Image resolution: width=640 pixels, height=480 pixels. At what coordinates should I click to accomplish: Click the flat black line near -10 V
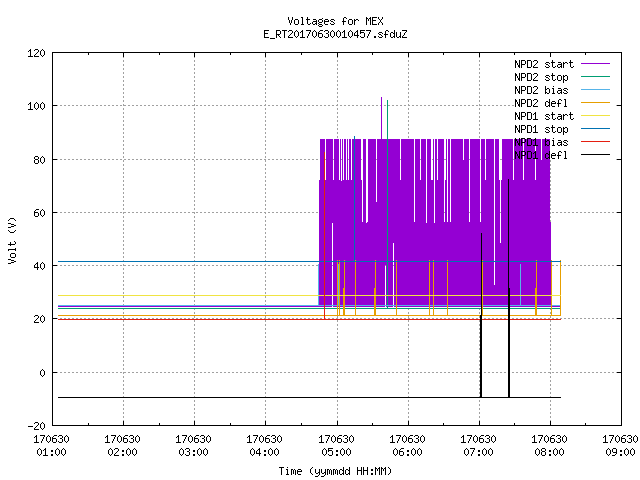tap(309, 397)
